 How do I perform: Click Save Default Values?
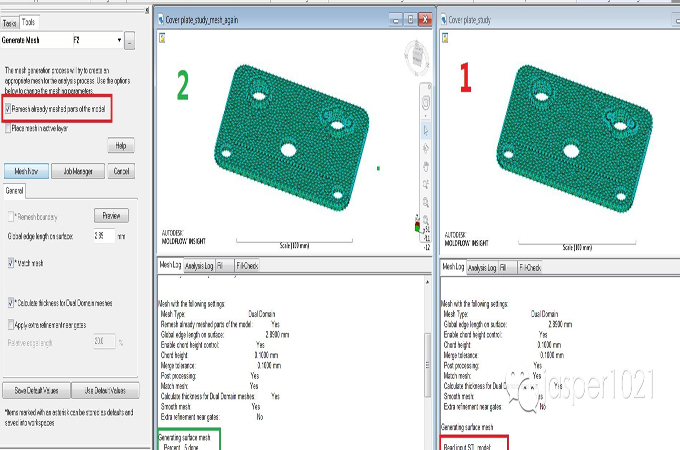[x=36, y=391]
